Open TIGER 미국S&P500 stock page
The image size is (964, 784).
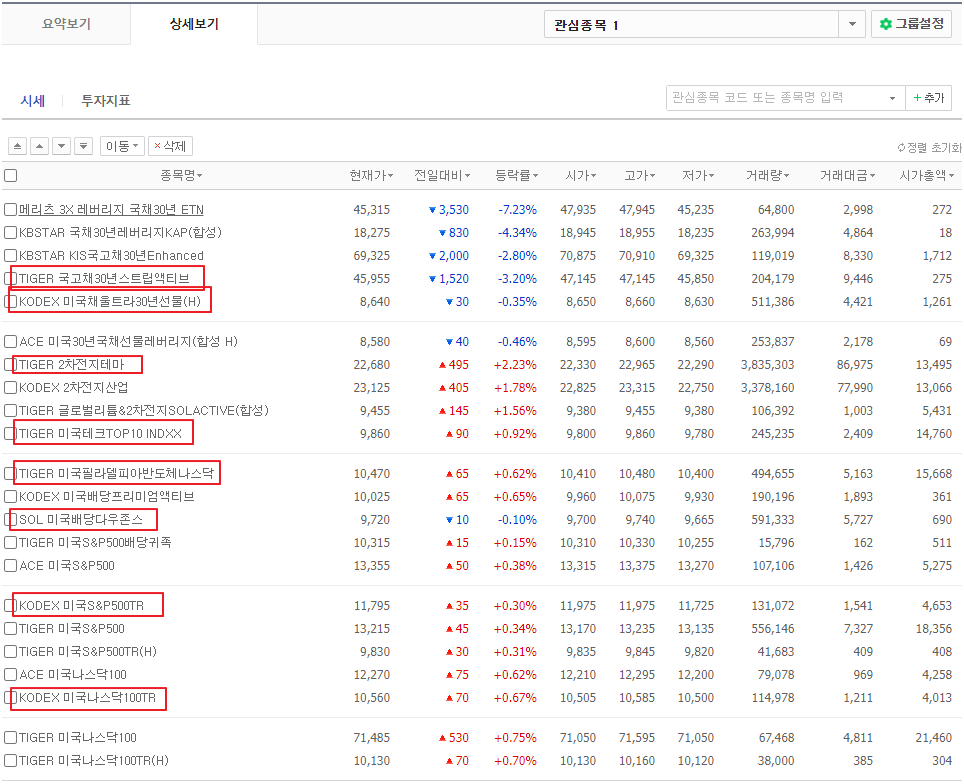[72, 629]
